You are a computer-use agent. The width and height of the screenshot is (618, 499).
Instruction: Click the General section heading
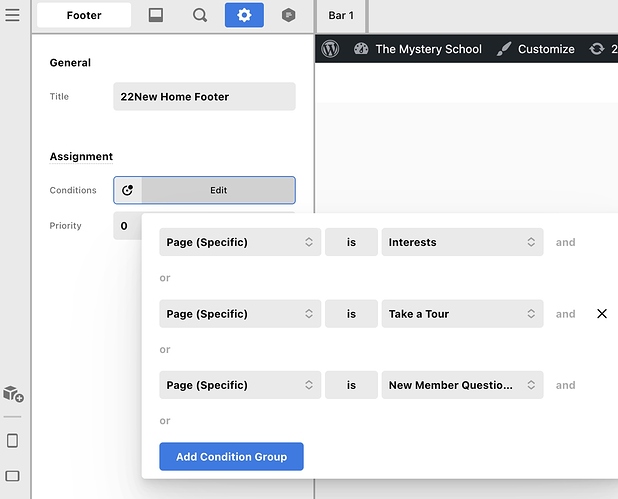70,63
